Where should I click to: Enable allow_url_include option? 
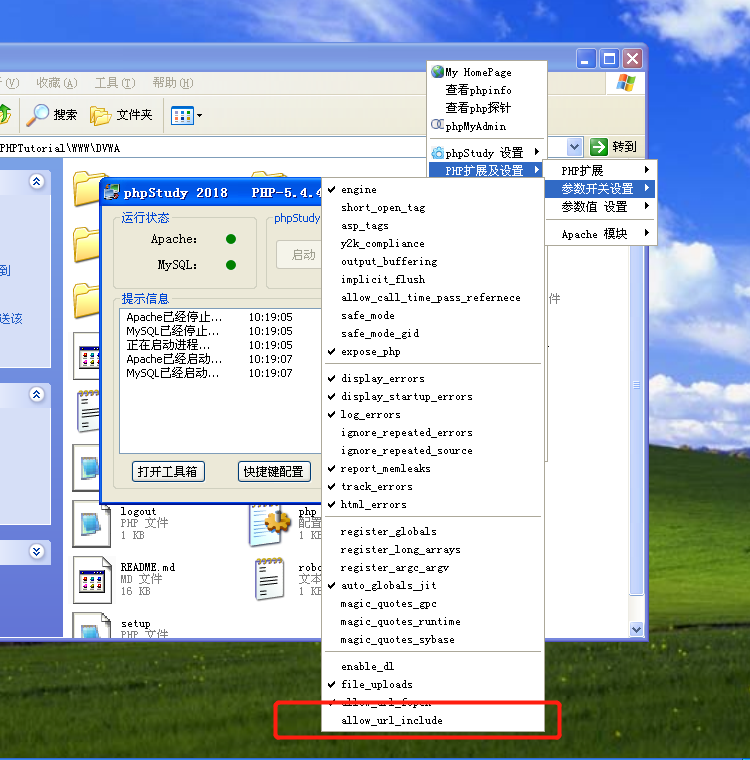point(433,720)
